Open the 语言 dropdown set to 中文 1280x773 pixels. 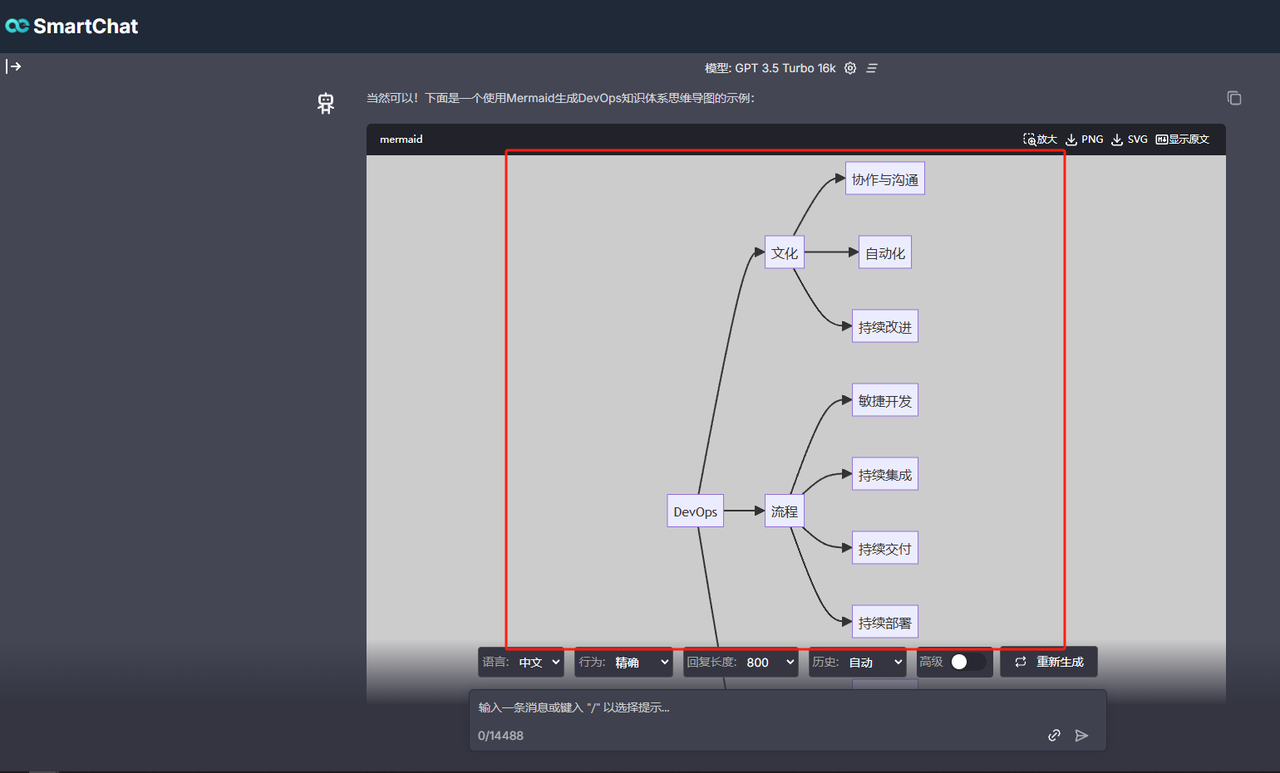pyautogui.click(x=521, y=662)
